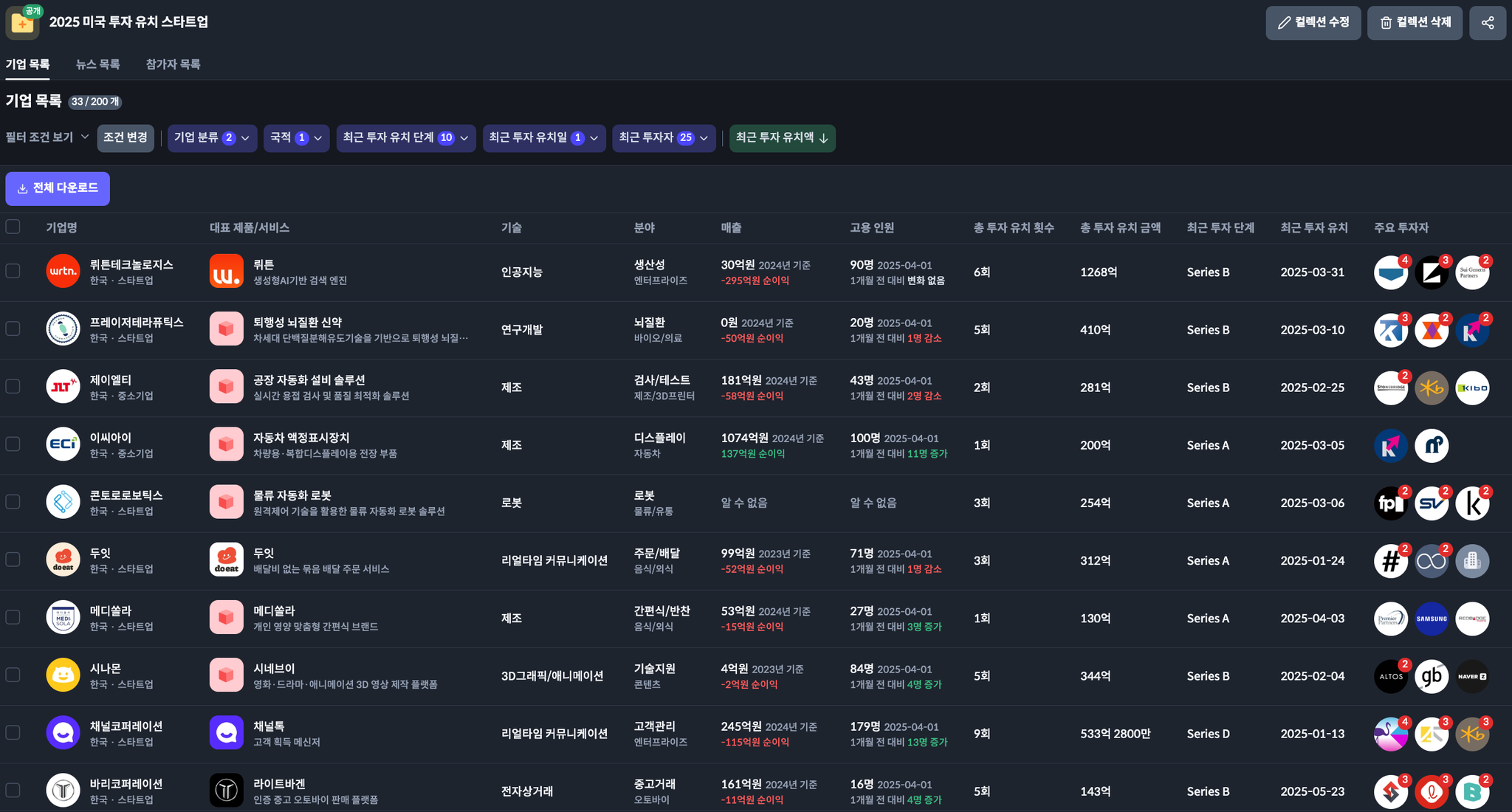Switch to the 뉴스 목록 tab

[97, 64]
